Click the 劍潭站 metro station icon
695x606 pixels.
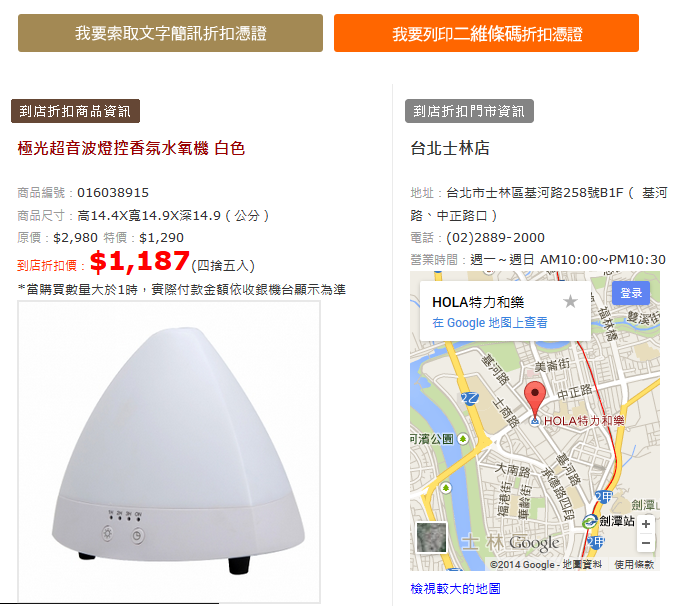[590, 522]
